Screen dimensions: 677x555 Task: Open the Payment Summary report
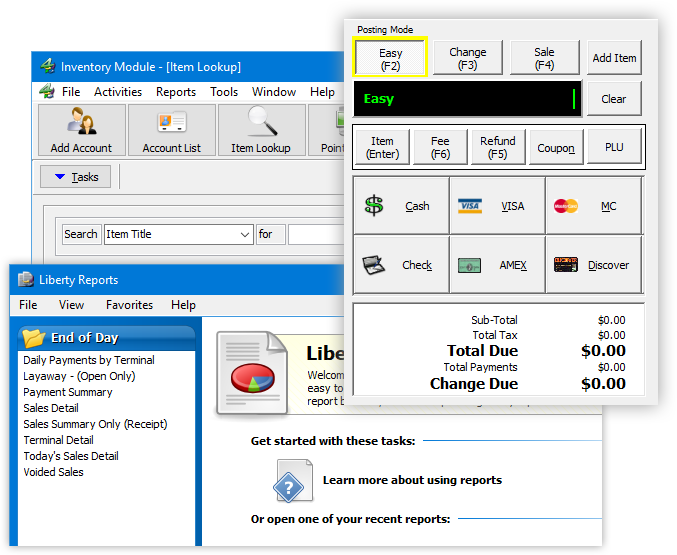[x=67, y=392]
